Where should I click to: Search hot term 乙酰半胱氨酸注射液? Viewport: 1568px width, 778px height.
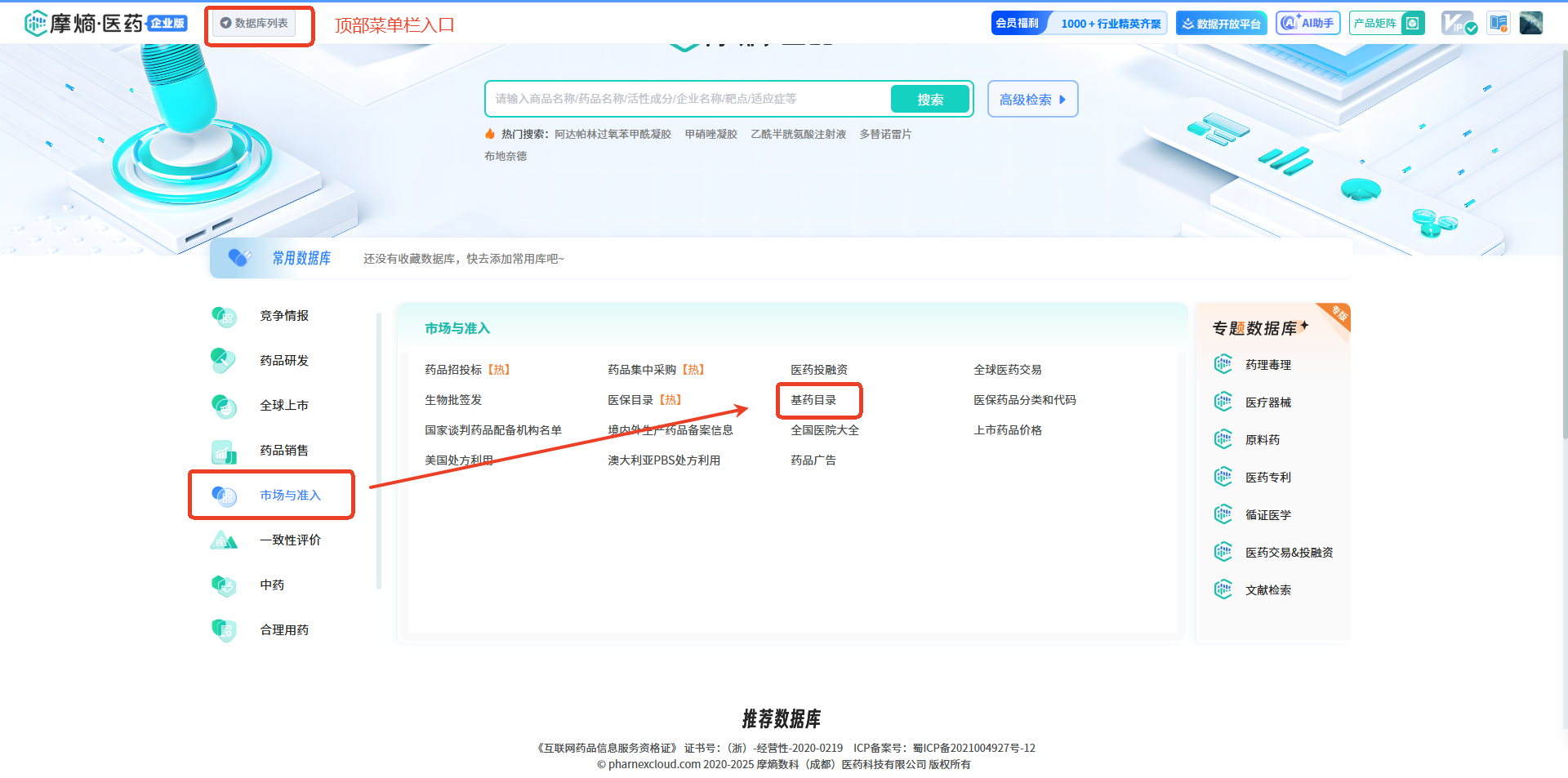pos(798,134)
